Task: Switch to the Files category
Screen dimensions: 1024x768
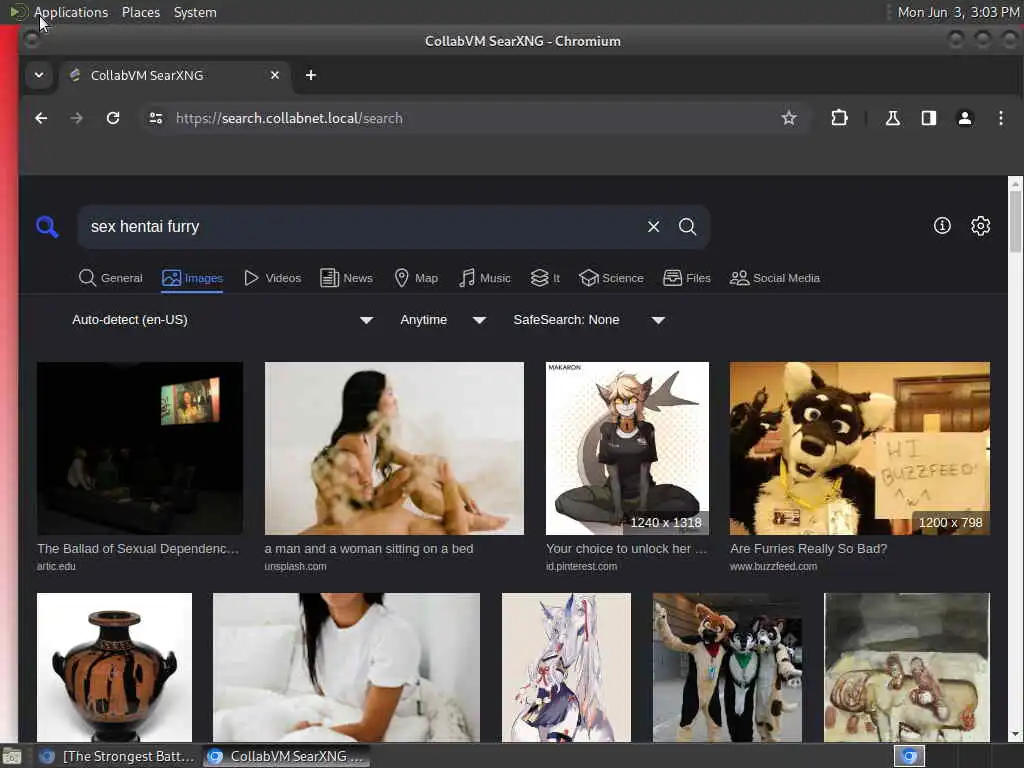Action: pyautogui.click(x=686, y=278)
